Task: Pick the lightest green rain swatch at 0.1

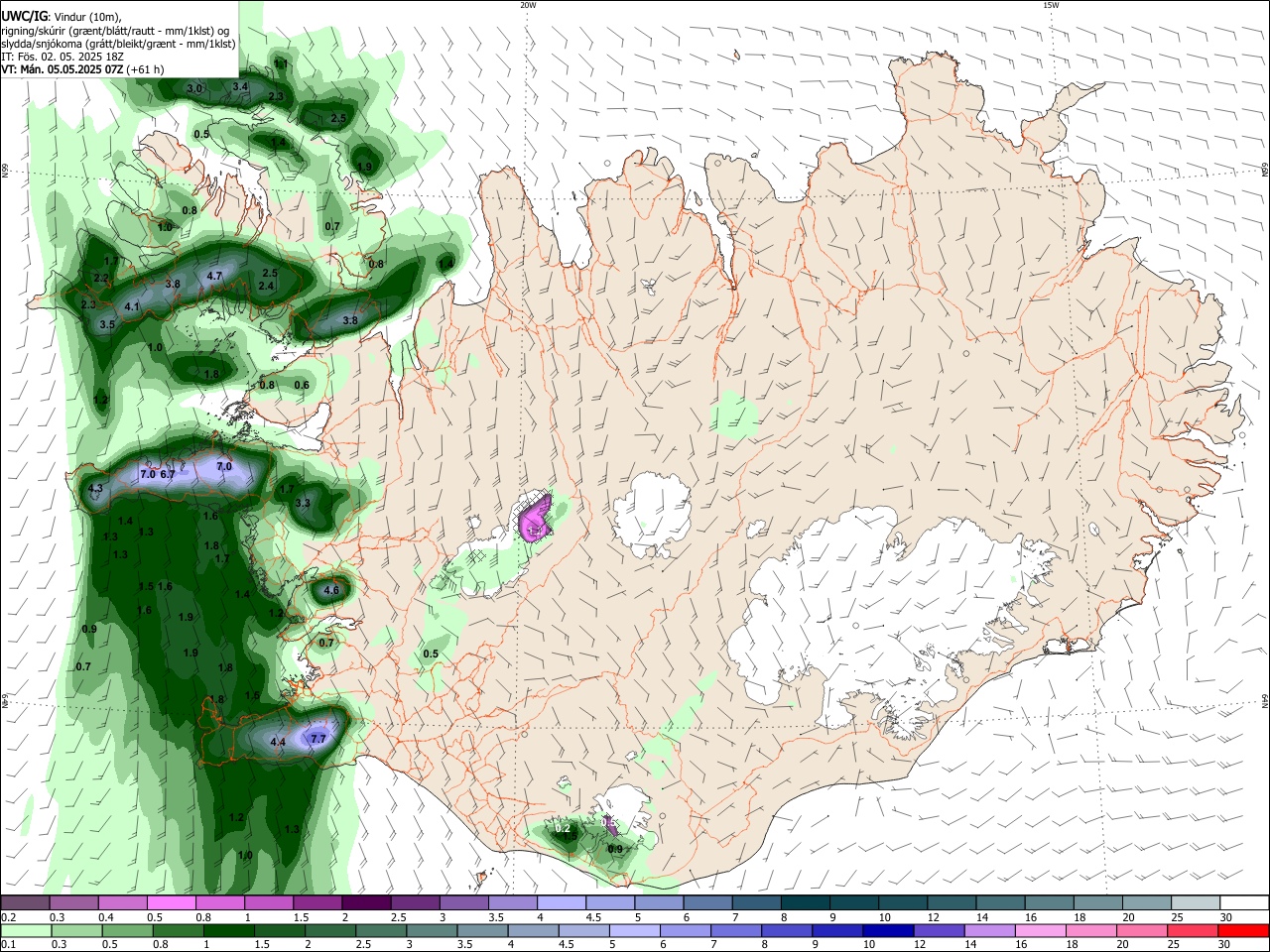Action: pos(26,930)
